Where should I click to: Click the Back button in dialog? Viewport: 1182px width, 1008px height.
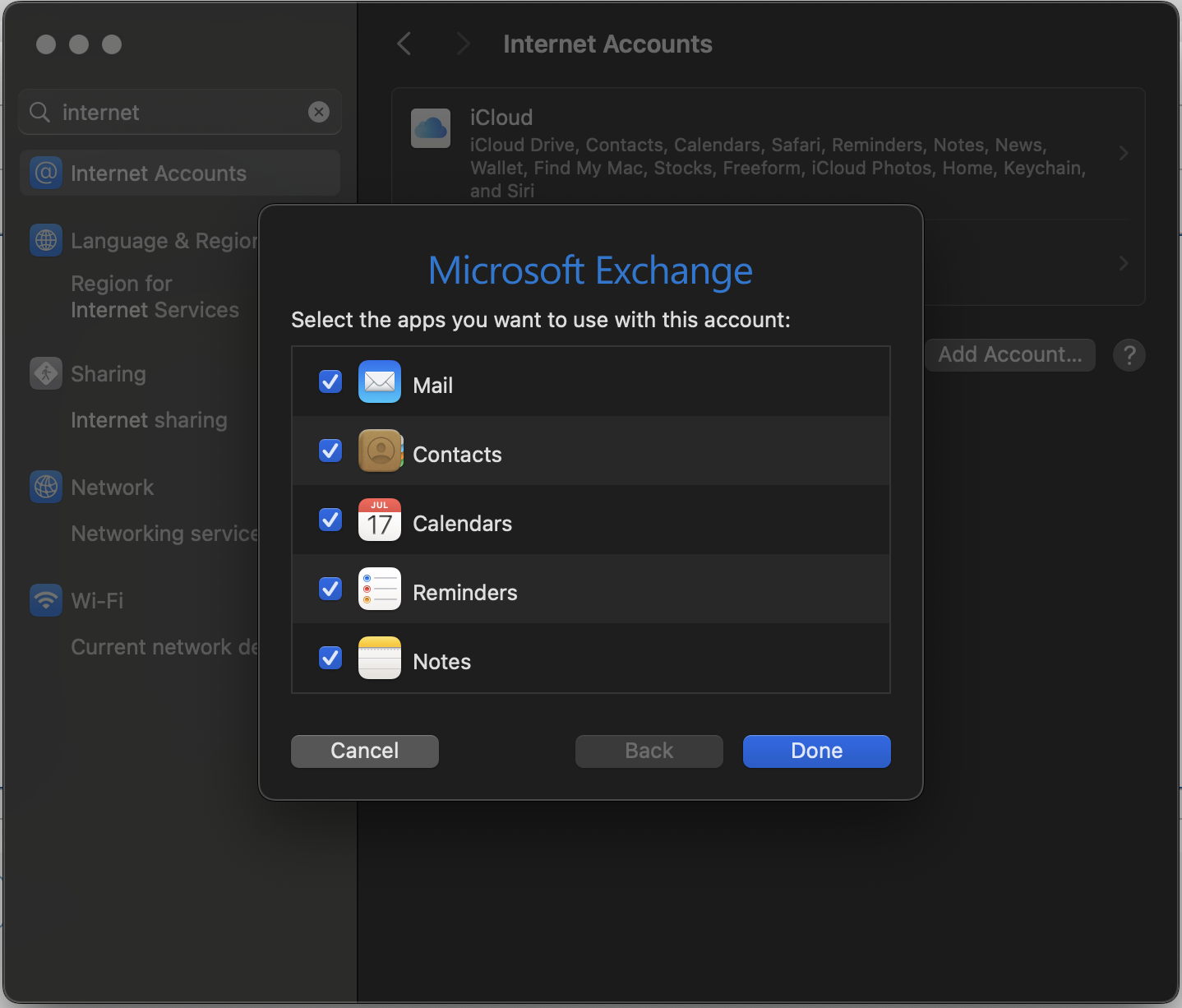(x=649, y=751)
